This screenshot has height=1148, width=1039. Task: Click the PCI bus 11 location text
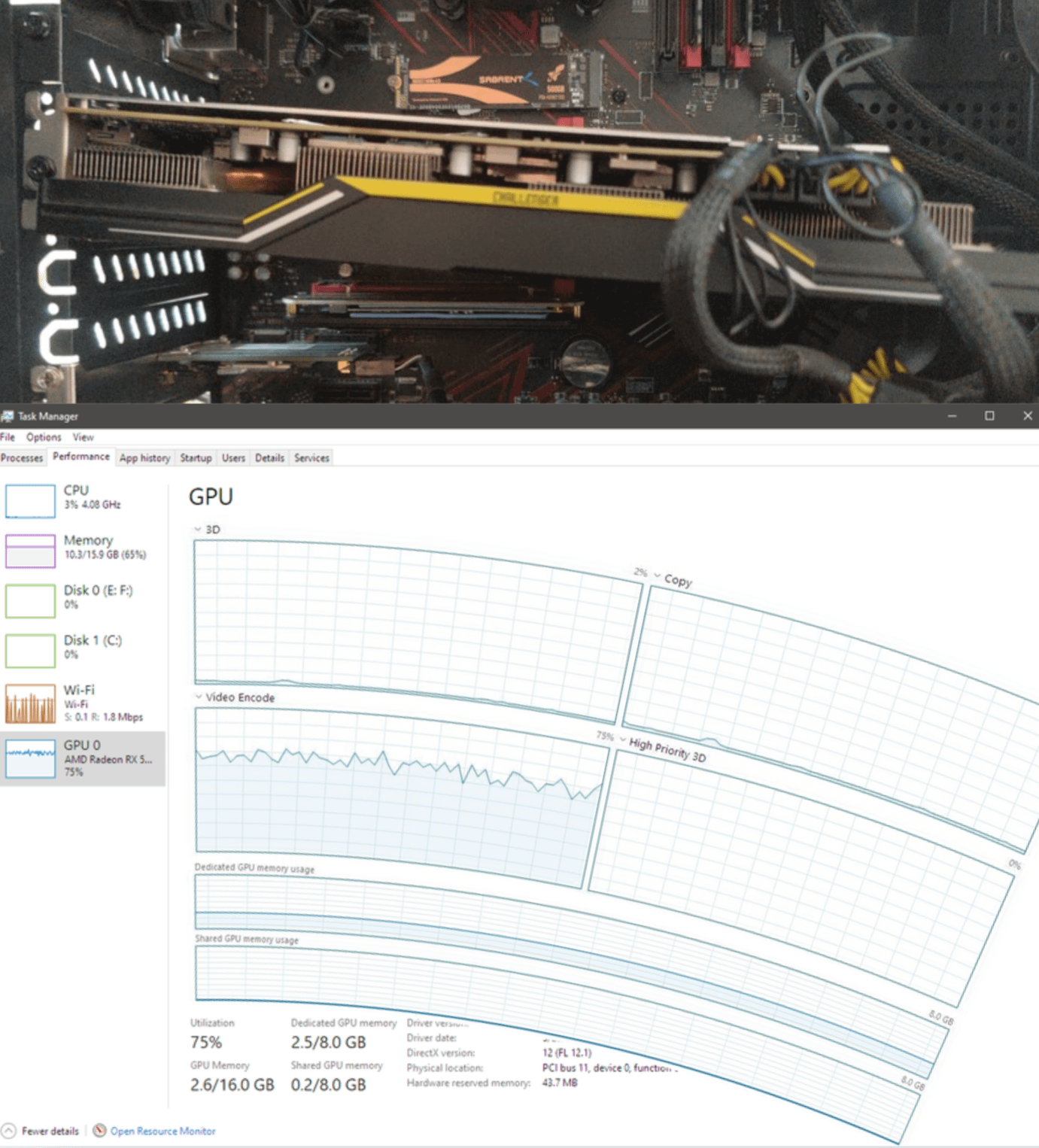pos(609,1068)
